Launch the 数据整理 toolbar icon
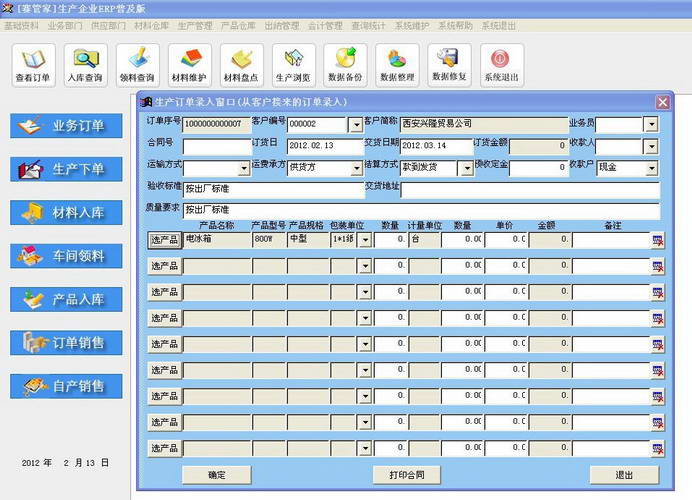This screenshot has height=500, width=692. coord(397,65)
